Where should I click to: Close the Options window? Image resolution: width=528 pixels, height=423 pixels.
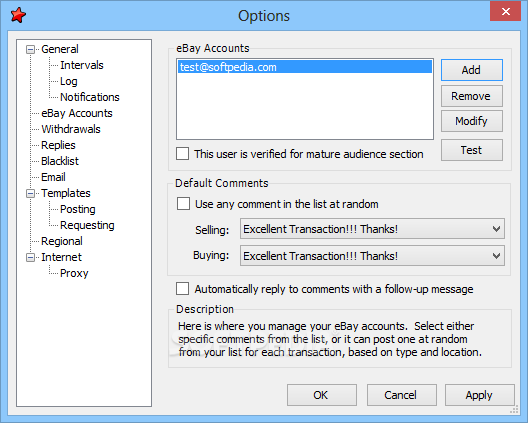(505, 12)
